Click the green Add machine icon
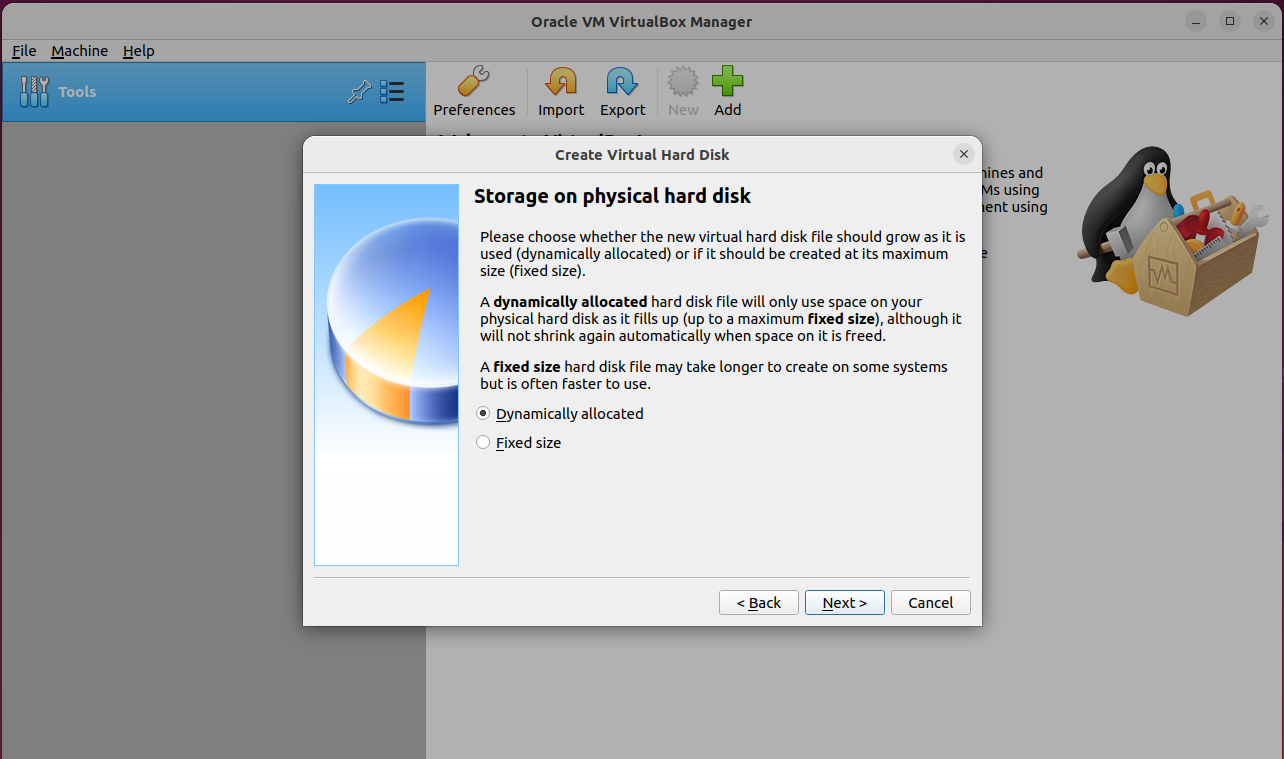 click(x=727, y=82)
